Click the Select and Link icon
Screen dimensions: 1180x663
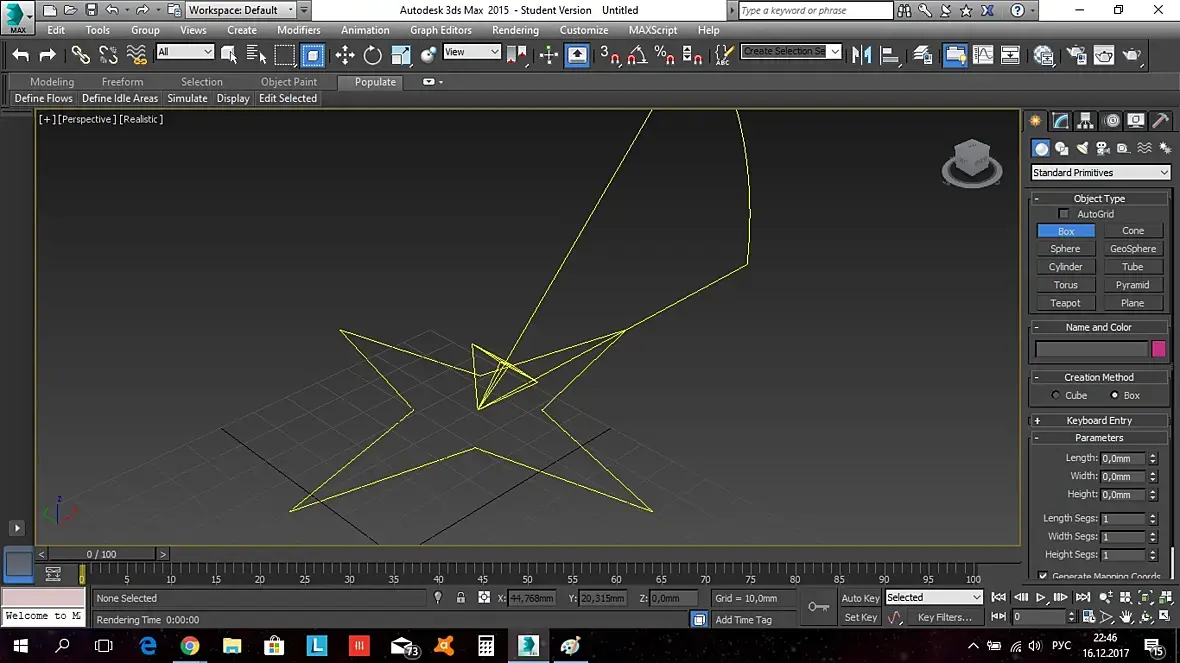pyautogui.click(x=80, y=55)
